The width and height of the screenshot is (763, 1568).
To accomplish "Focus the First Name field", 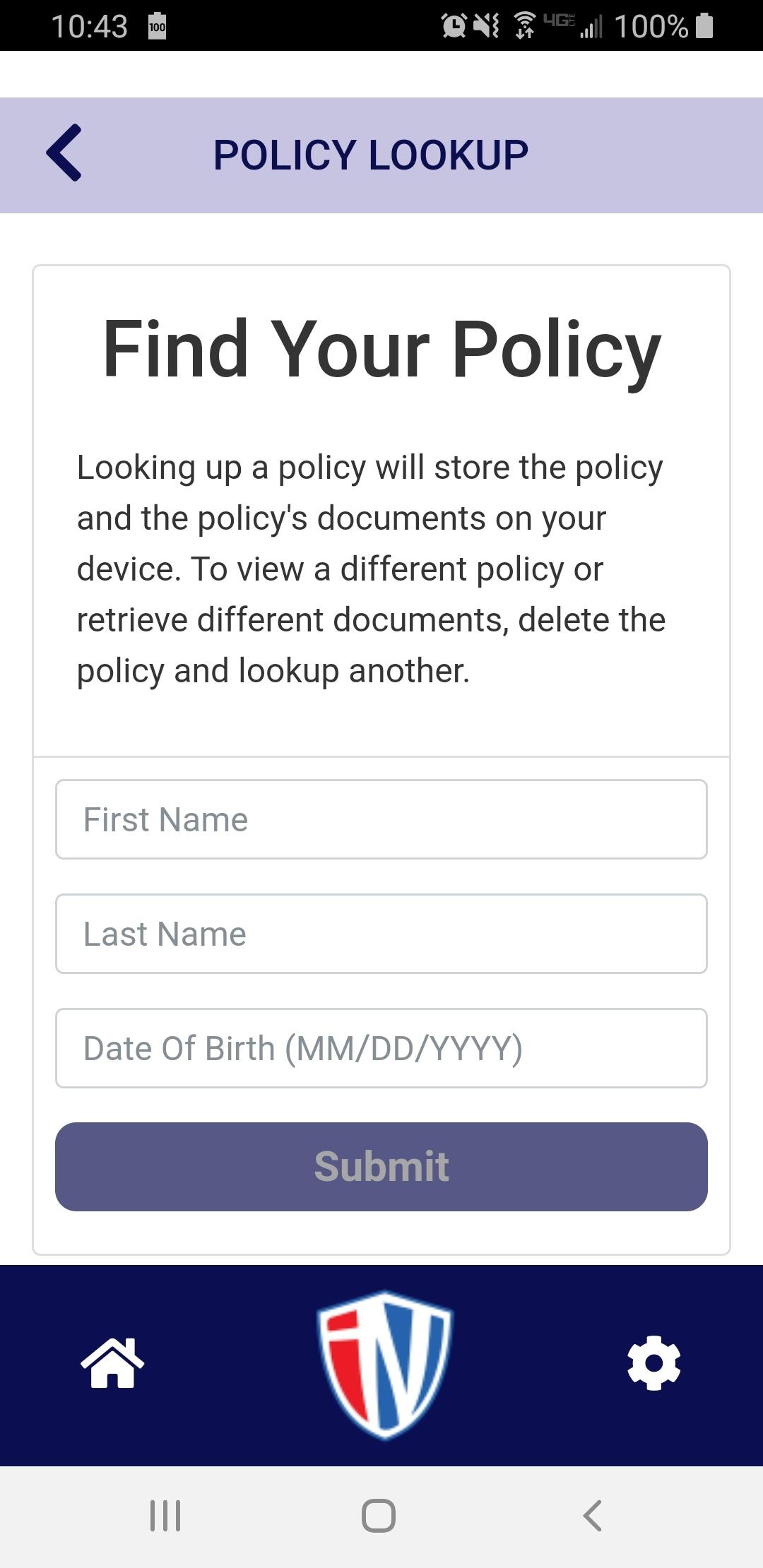I will (381, 819).
